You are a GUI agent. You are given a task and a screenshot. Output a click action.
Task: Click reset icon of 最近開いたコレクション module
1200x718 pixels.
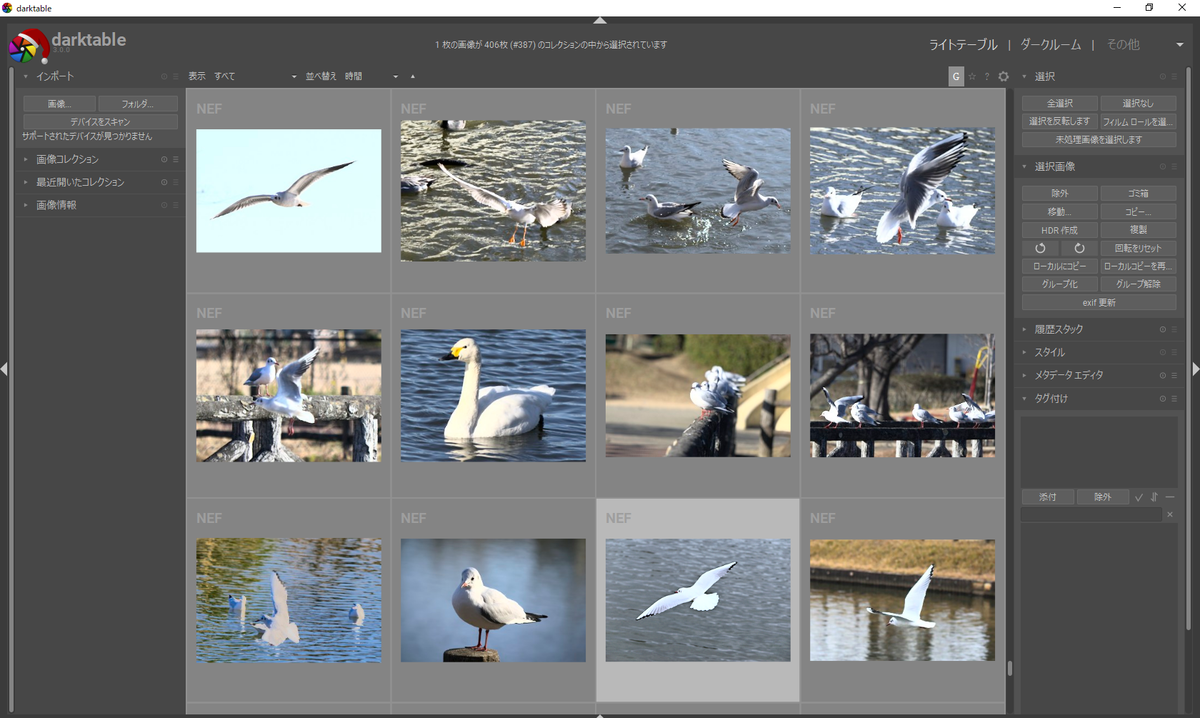164,182
